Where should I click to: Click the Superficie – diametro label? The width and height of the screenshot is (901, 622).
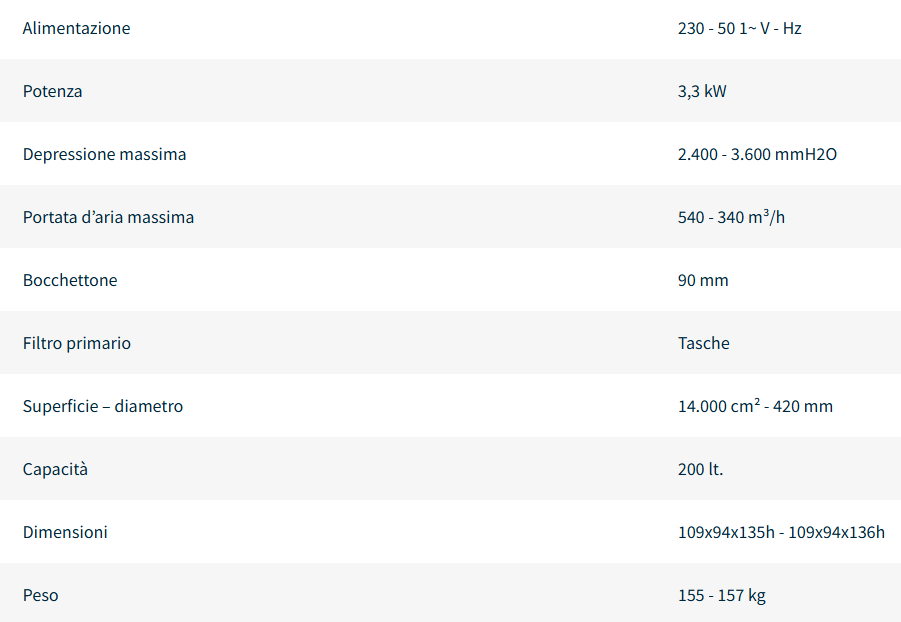103,406
